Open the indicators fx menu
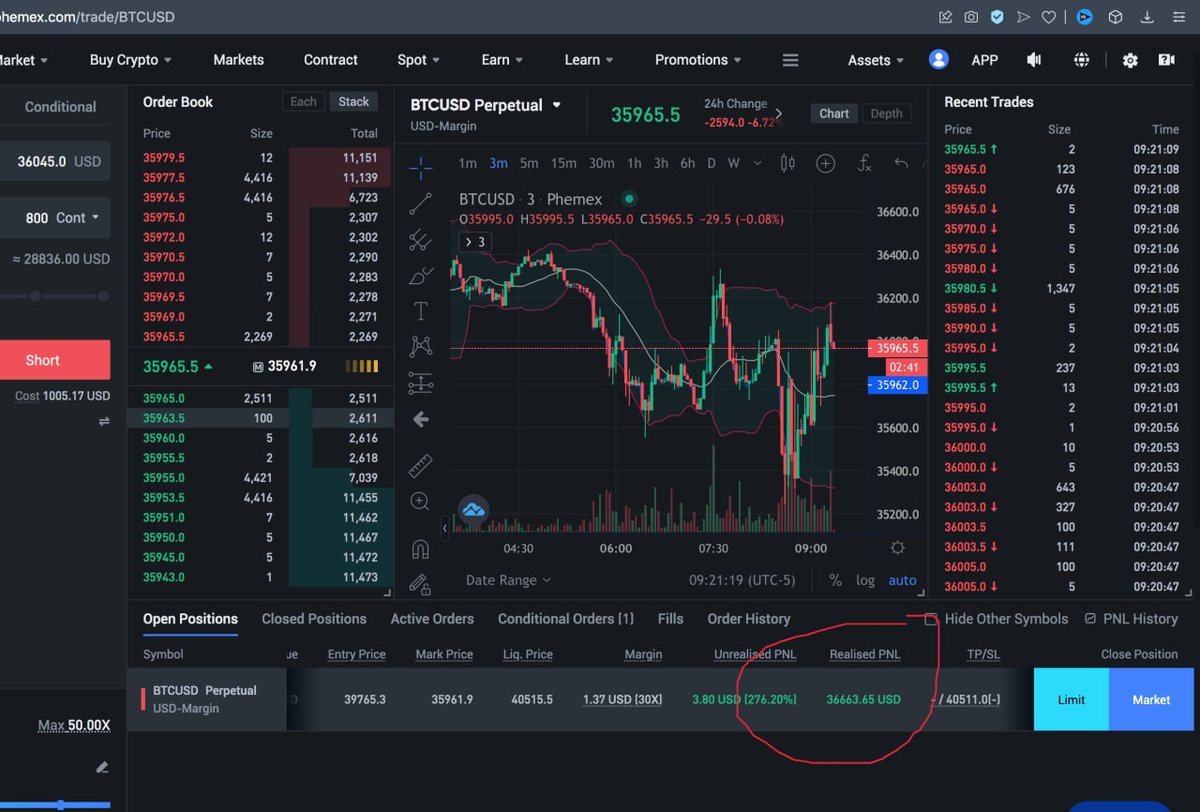Viewport: 1200px width, 812px height. [865, 163]
